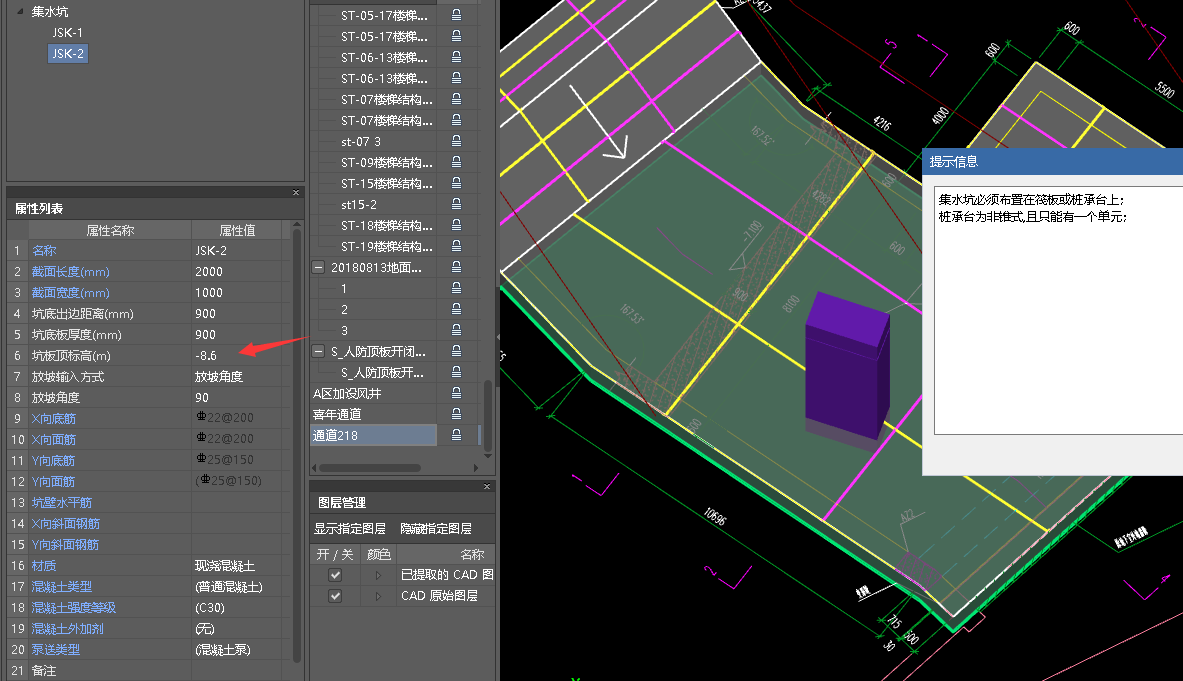The width and height of the screenshot is (1183, 681).
Task: Toggle lock icon on A区加设风井 row
Action: point(456,393)
